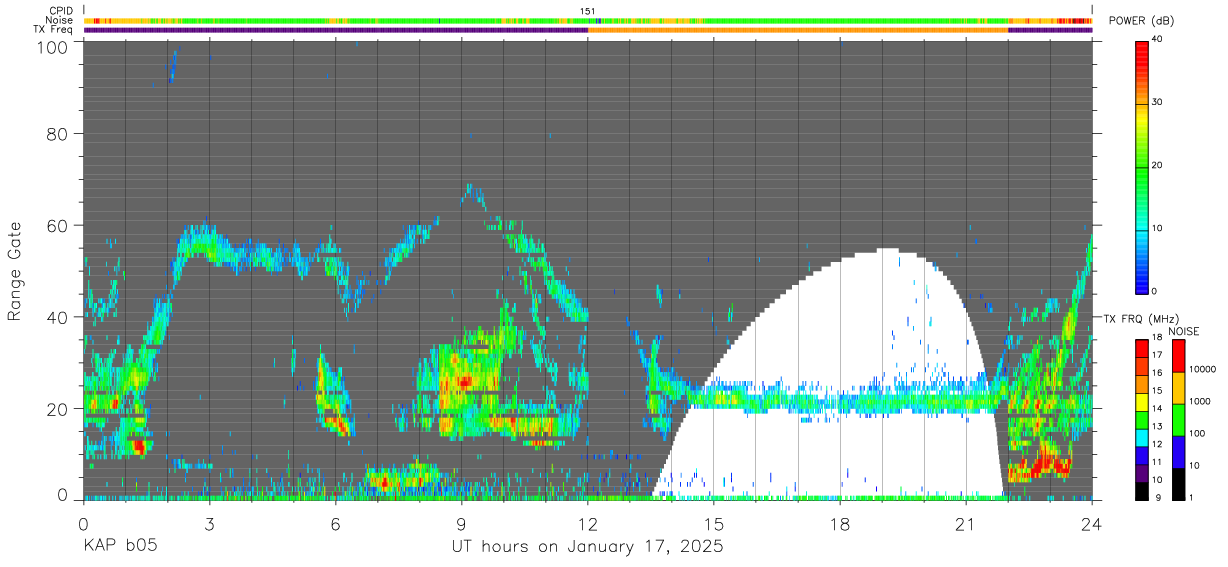The image size is (1228, 567).
Task: Click the NOISE legend title
Action: pyautogui.click(x=1184, y=331)
